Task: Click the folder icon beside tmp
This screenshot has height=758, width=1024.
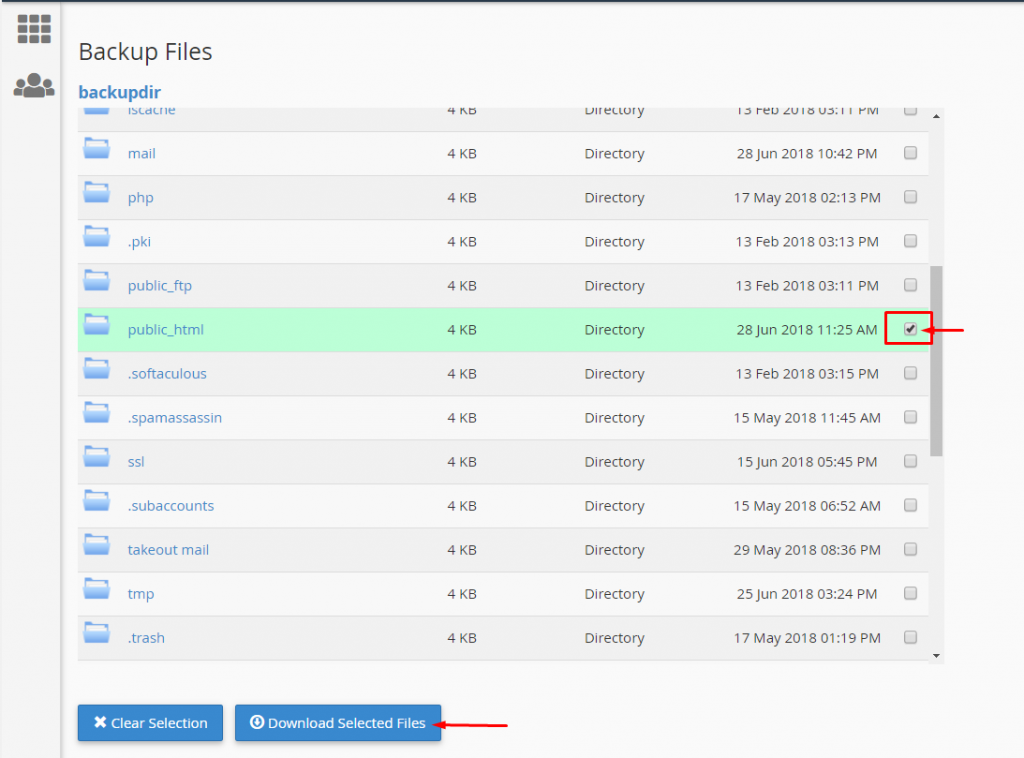Action: pyautogui.click(x=96, y=590)
